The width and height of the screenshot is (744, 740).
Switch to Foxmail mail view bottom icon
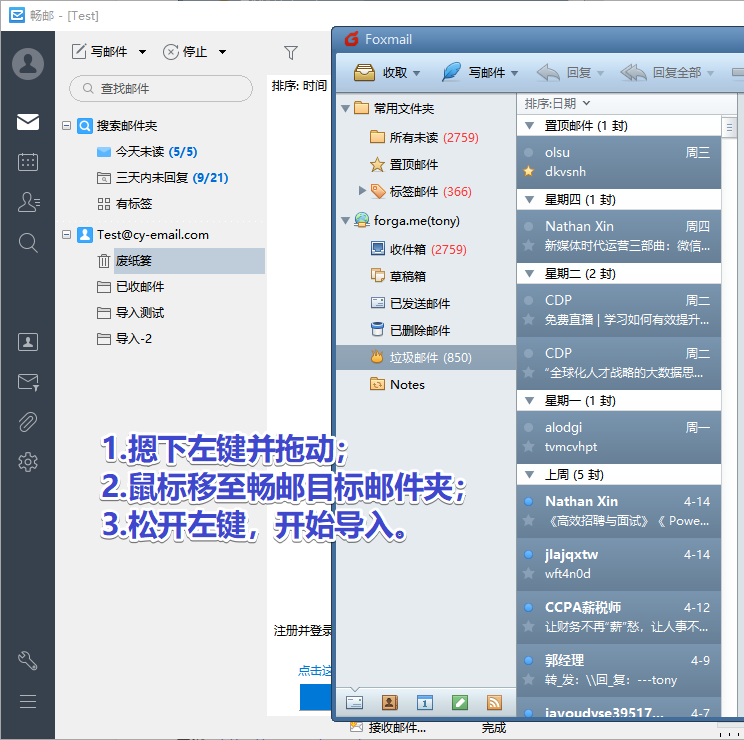(354, 702)
